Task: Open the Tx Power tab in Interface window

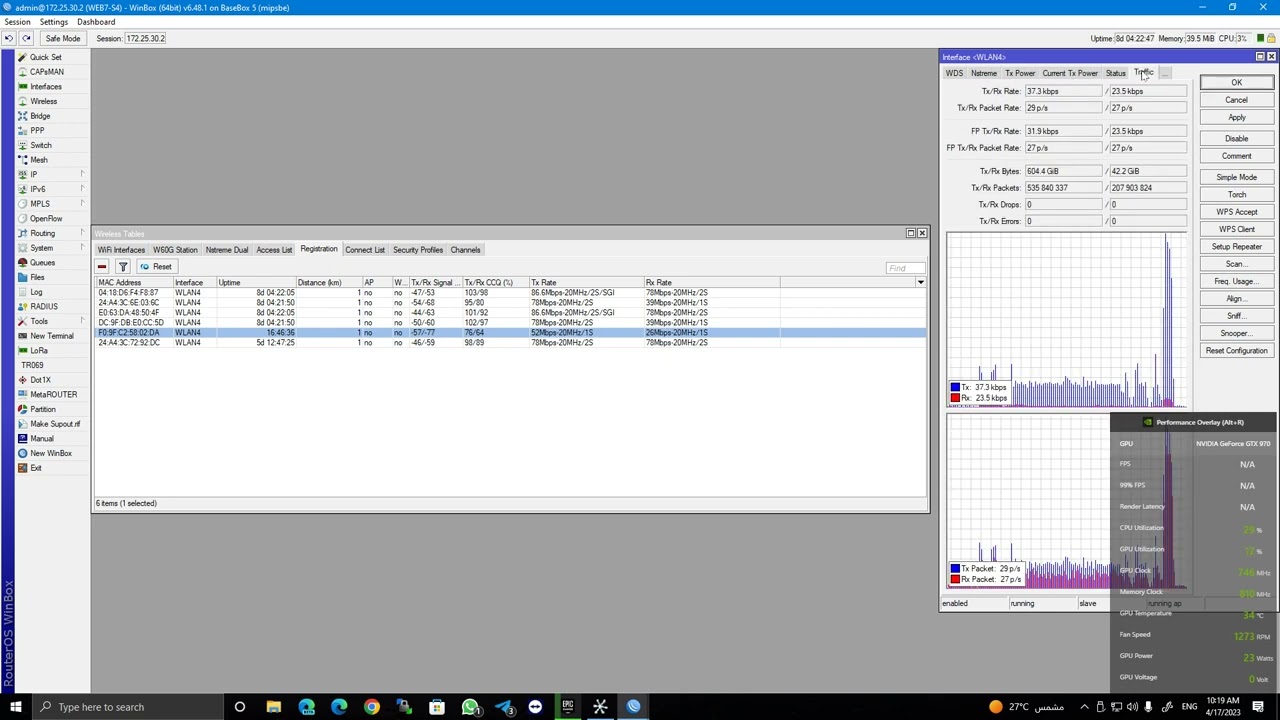Action: pyautogui.click(x=1020, y=73)
